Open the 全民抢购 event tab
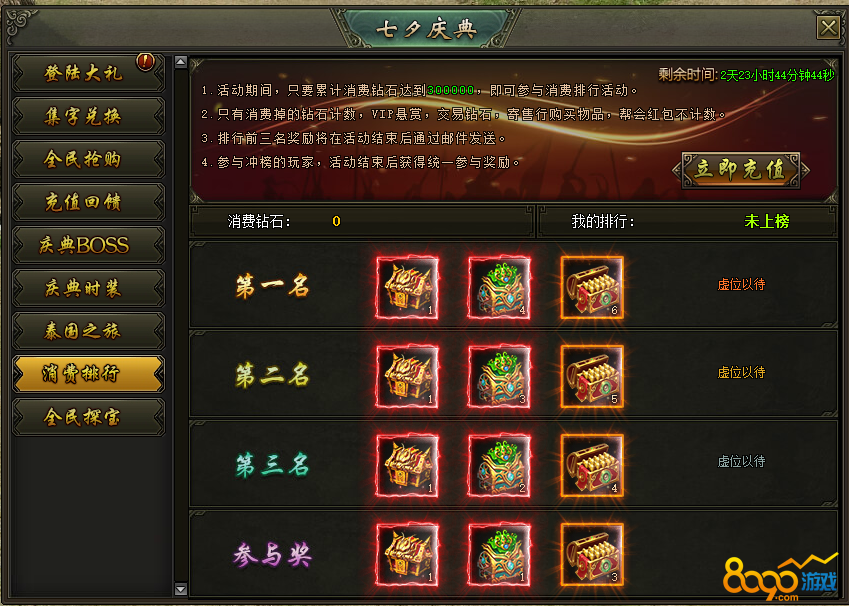The height and width of the screenshot is (606, 849). click(x=88, y=159)
